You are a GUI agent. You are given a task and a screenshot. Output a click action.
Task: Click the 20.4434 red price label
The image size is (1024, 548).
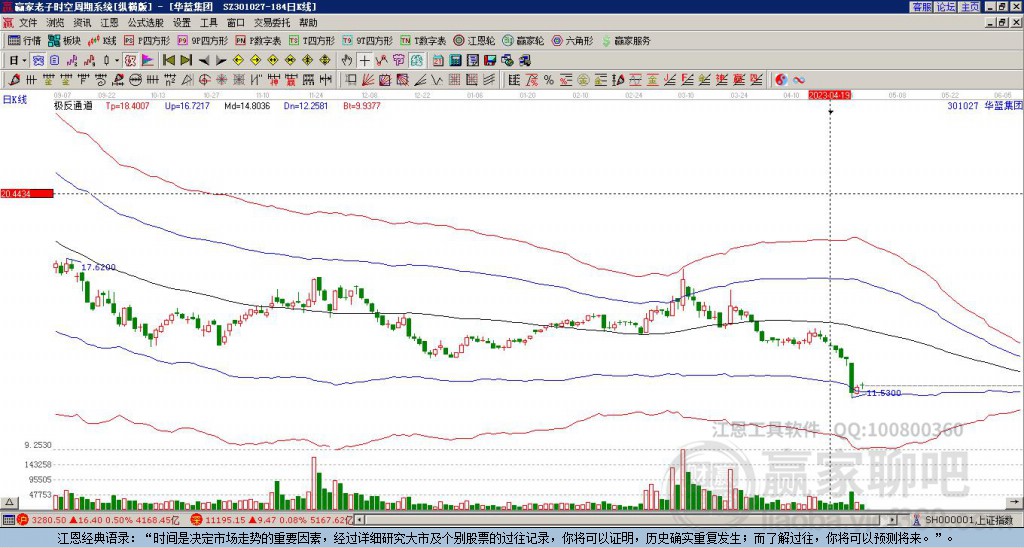click(x=26, y=193)
